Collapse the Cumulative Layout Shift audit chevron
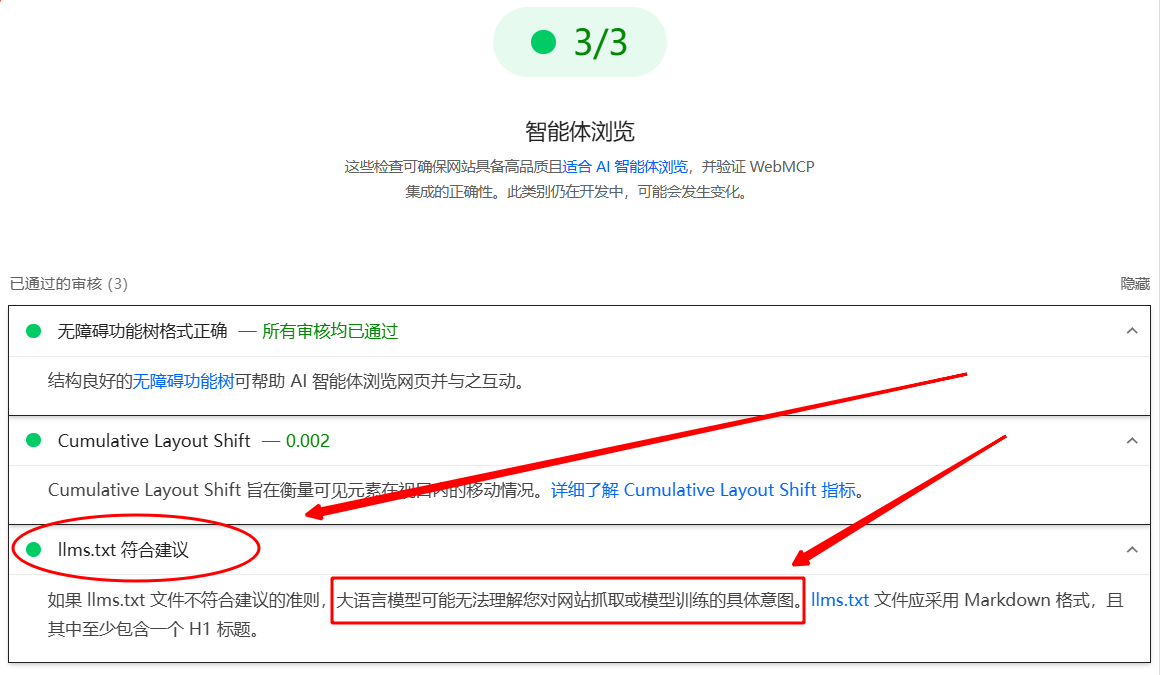 click(1132, 440)
